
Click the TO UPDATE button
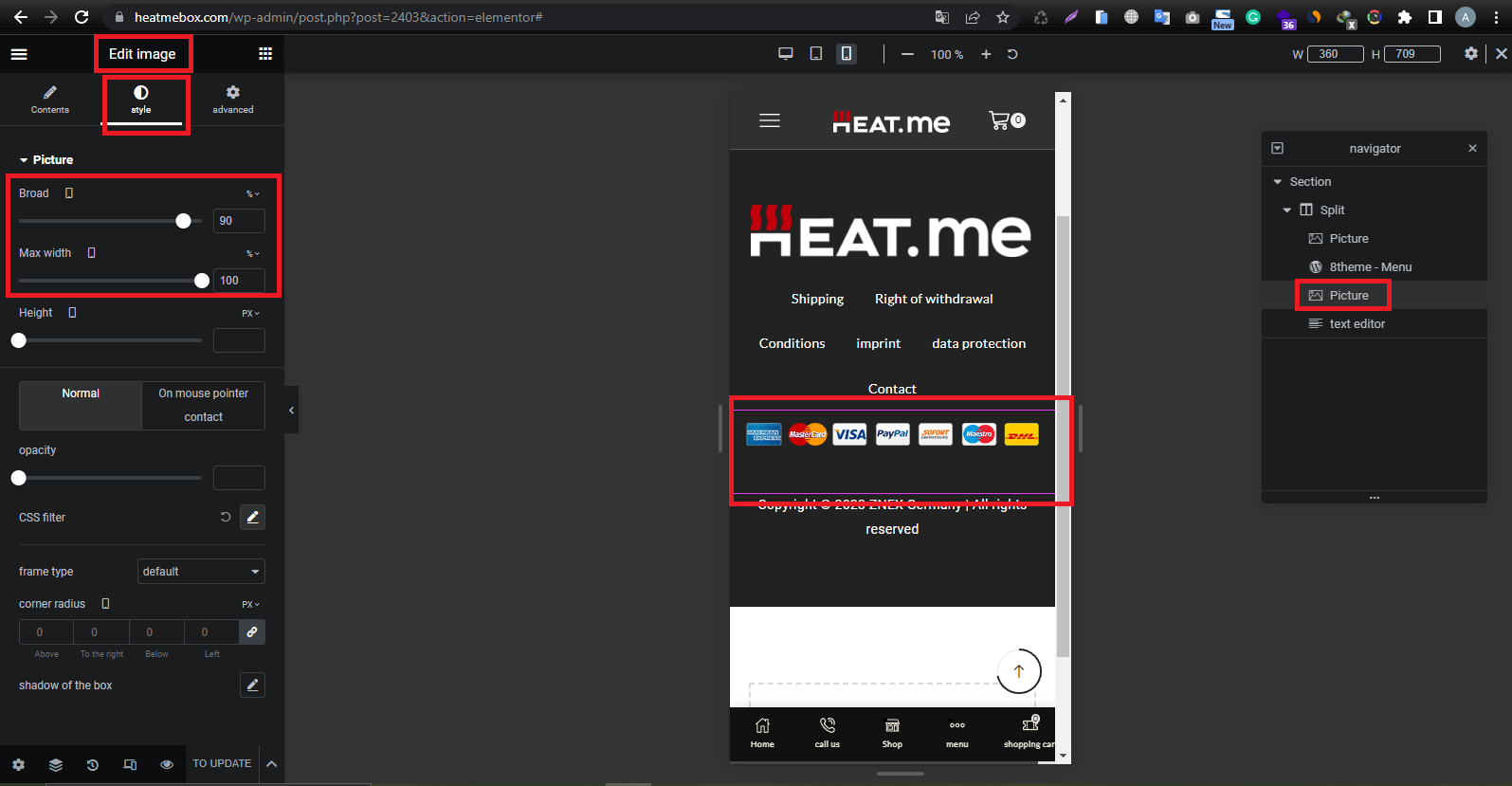pos(222,763)
